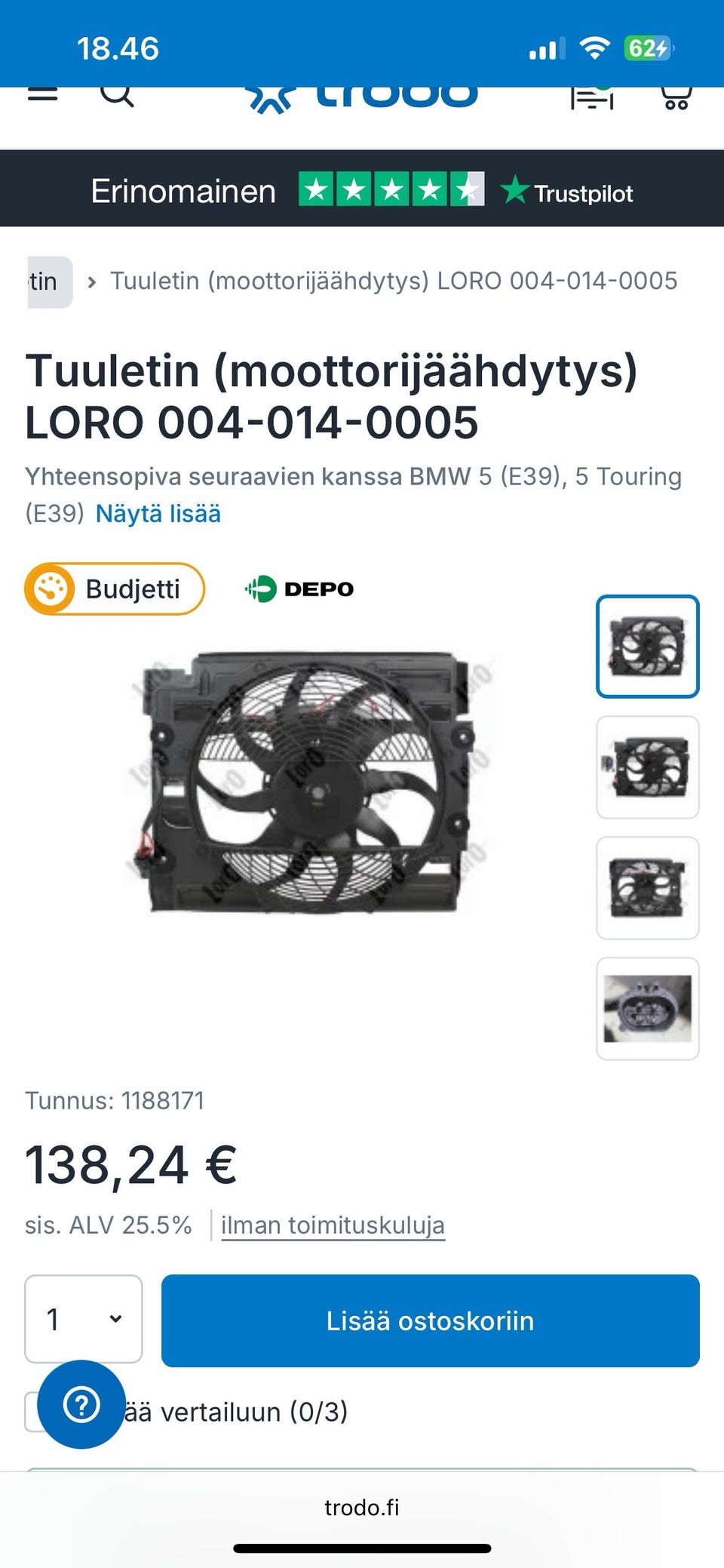Go back via the truncated breadcrumb chip
The image size is (724, 1568).
51,281
